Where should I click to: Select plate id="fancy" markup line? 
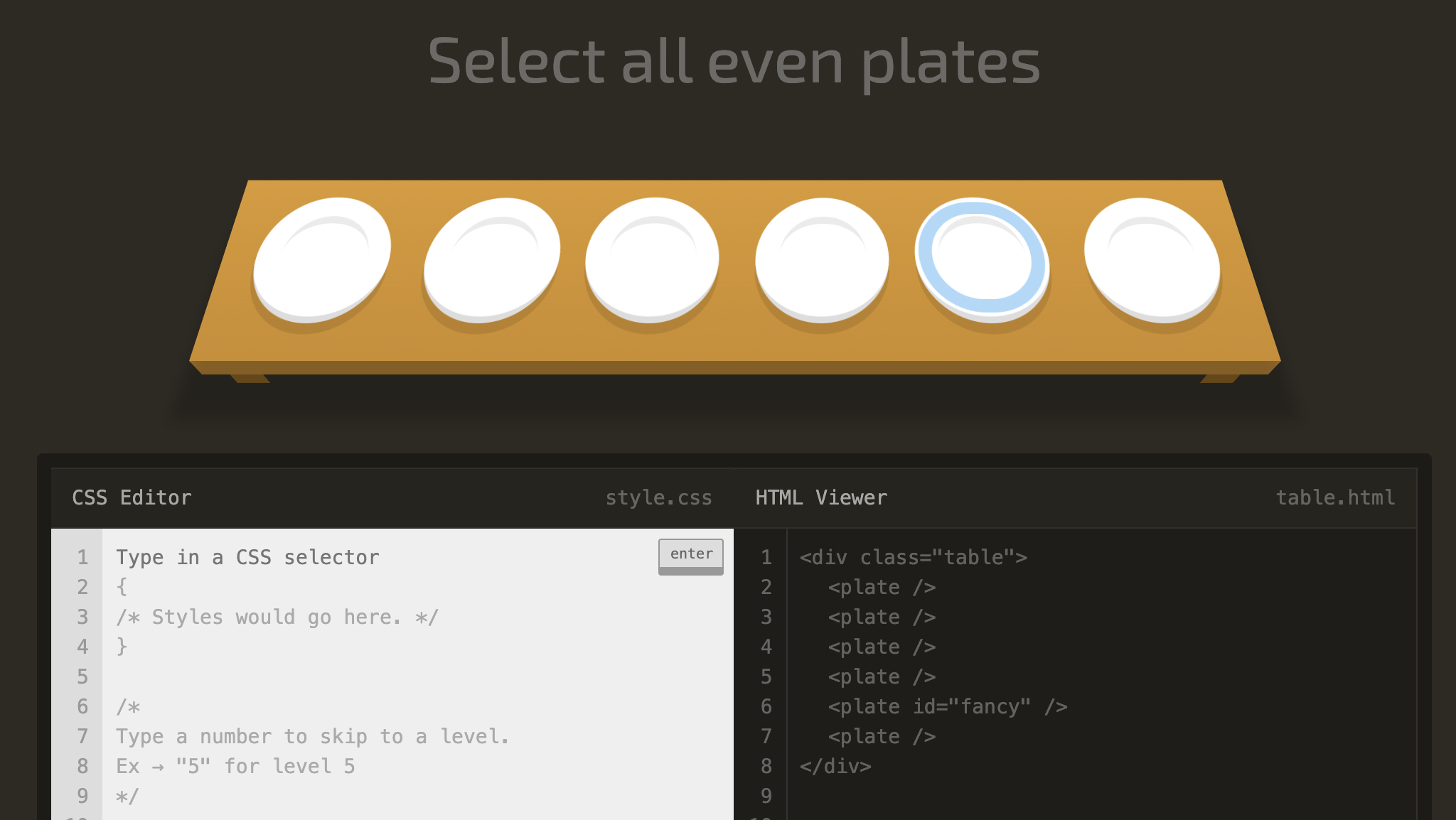click(947, 706)
